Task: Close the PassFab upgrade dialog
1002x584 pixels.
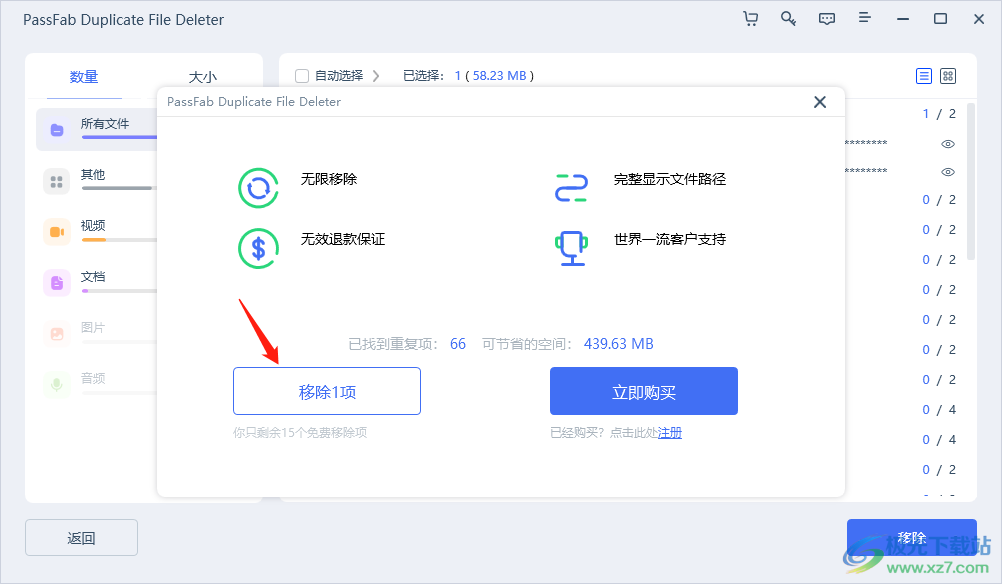Action: [820, 102]
